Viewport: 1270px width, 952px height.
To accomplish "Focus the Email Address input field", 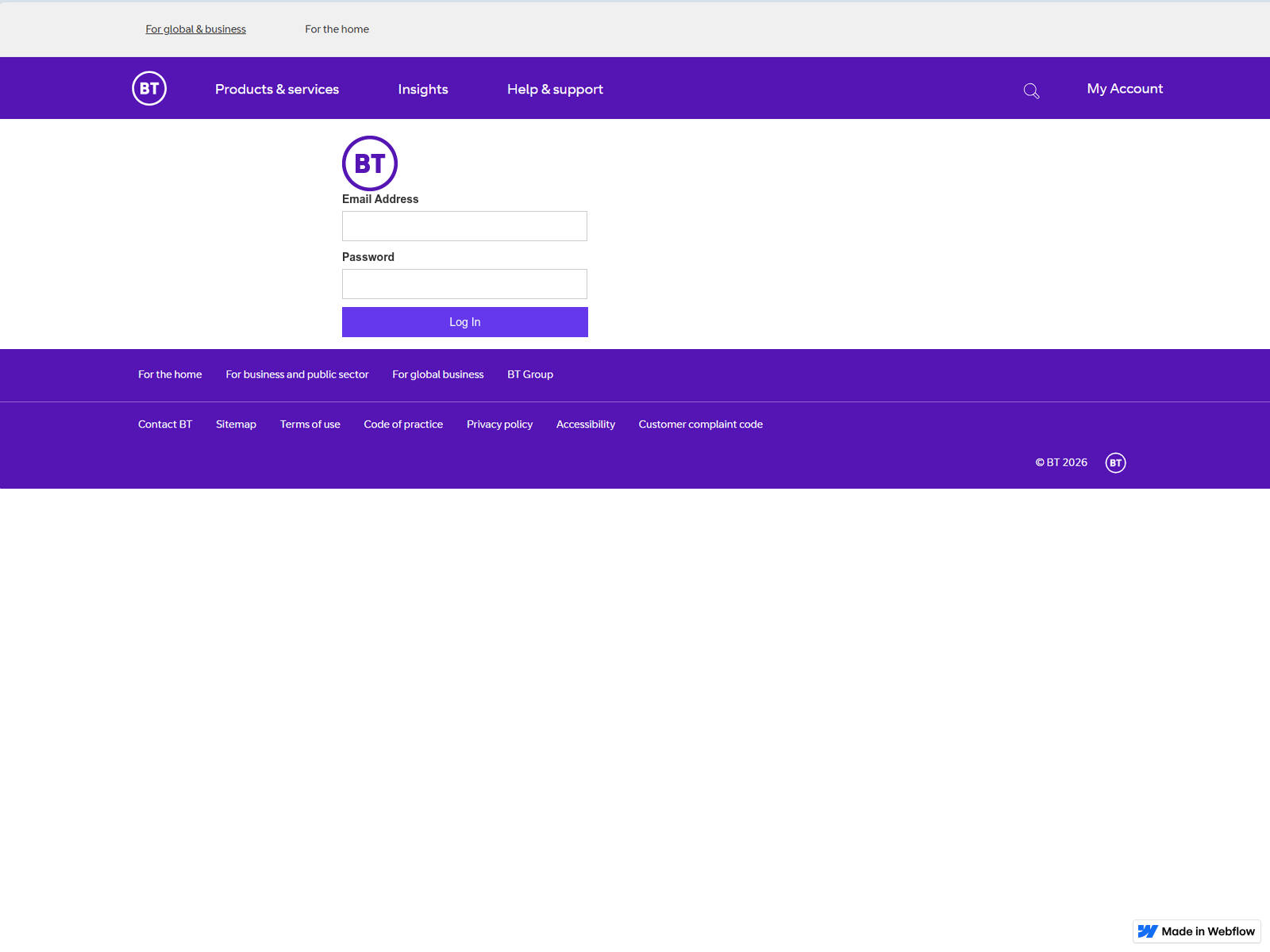I will (464, 226).
